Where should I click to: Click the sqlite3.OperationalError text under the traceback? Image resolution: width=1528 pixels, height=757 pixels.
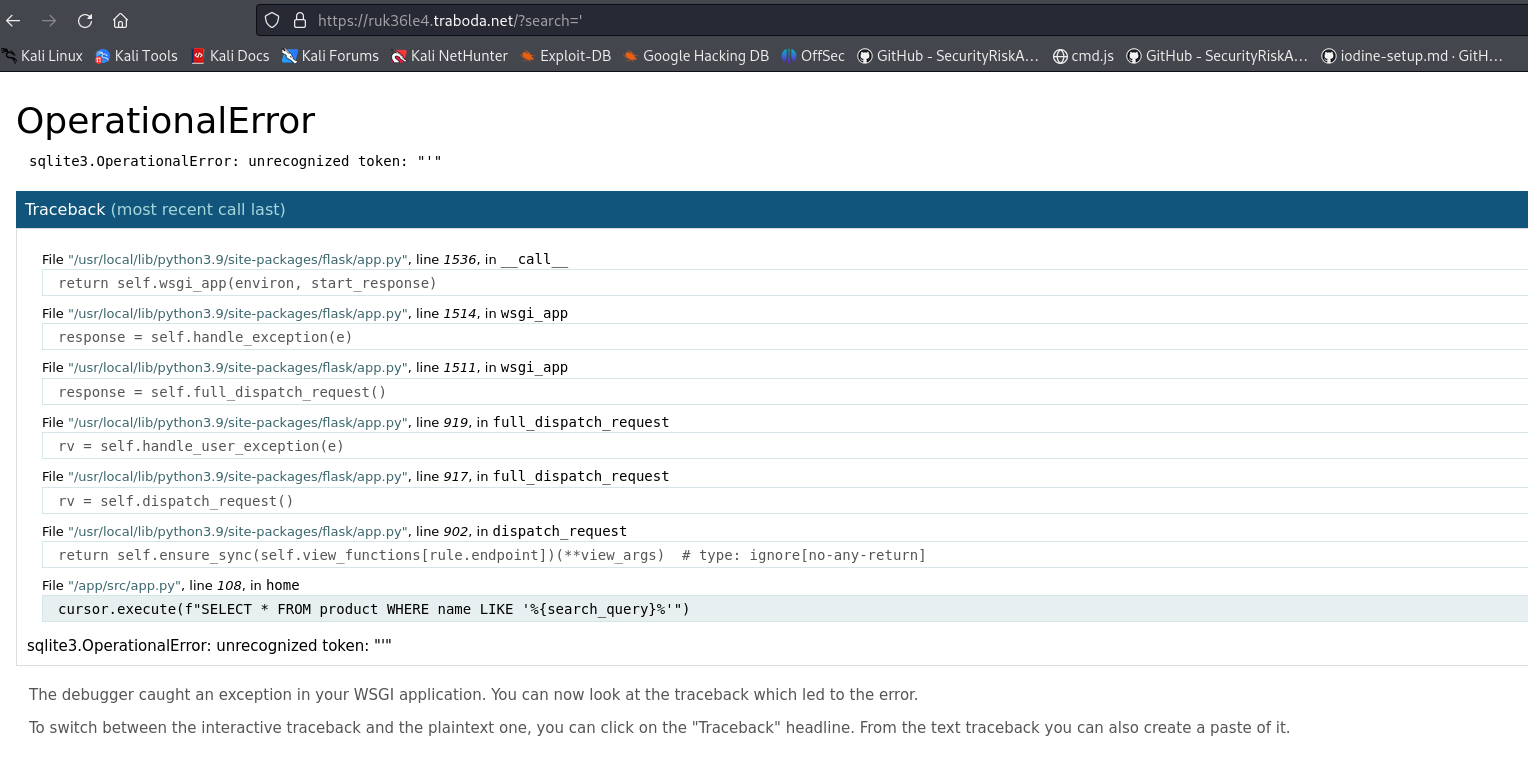pyautogui.click(x=209, y=646)
